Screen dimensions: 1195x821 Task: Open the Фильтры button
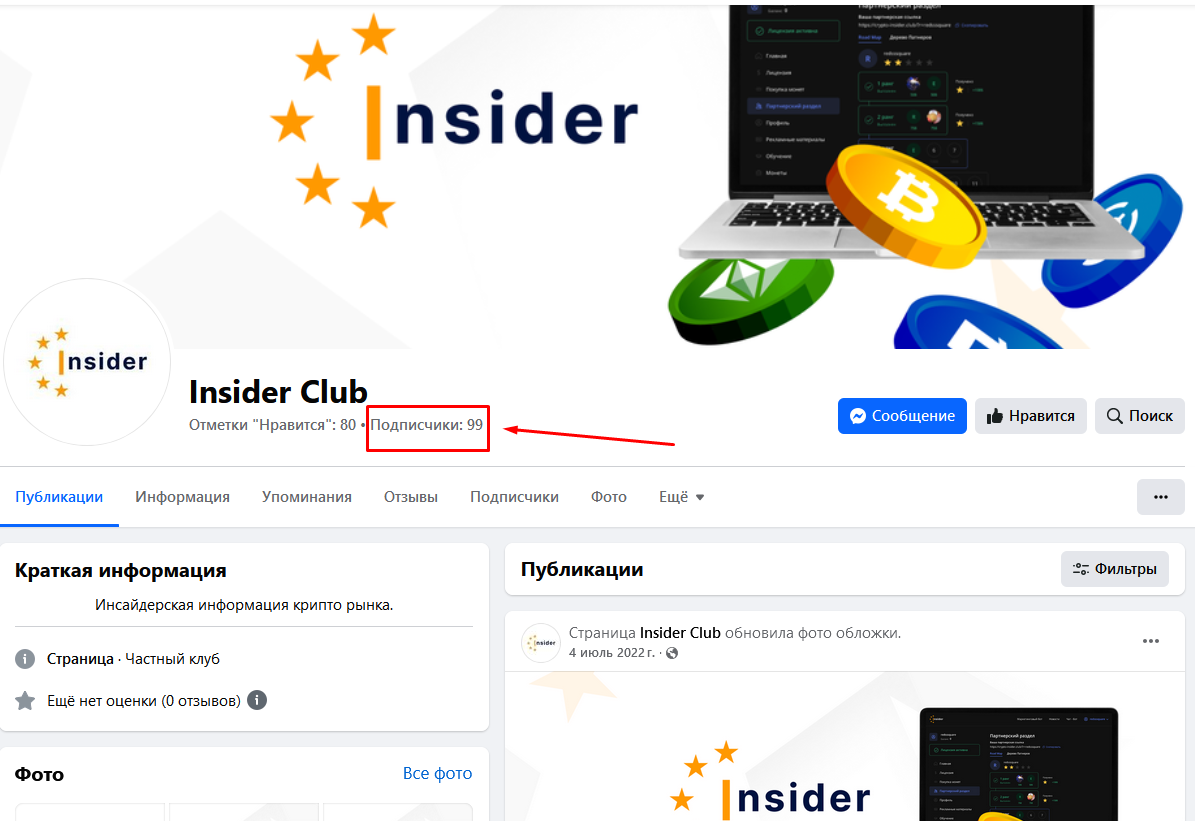(x=1114, y=569)
